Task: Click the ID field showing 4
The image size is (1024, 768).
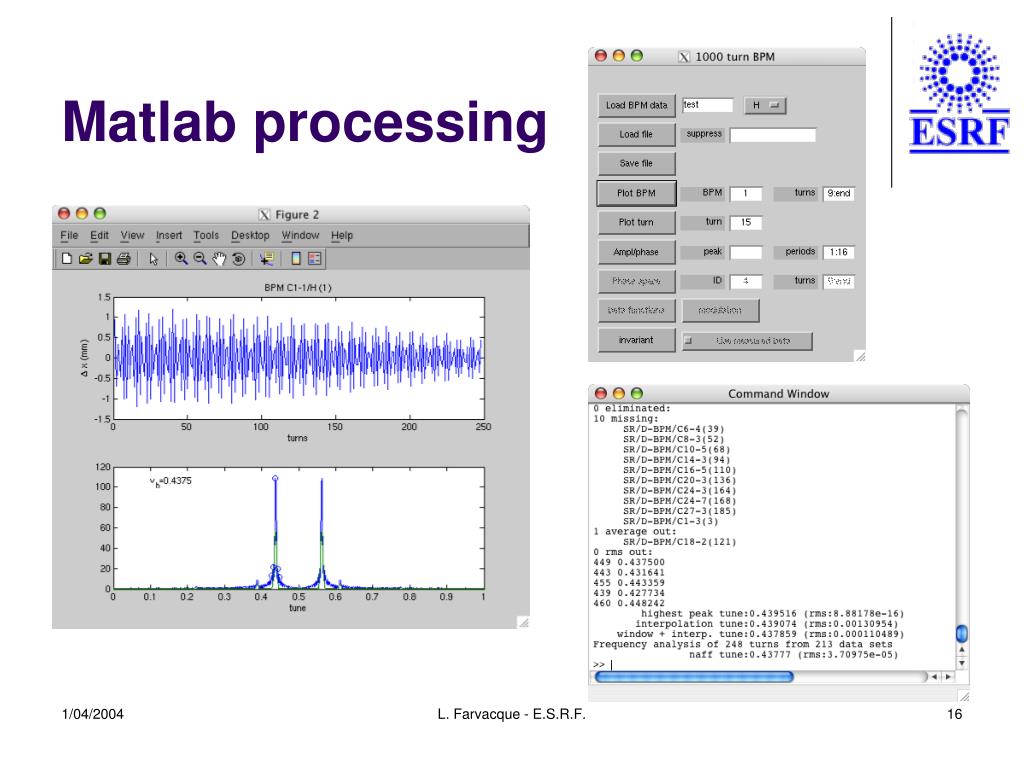Action: pos(746,281)
